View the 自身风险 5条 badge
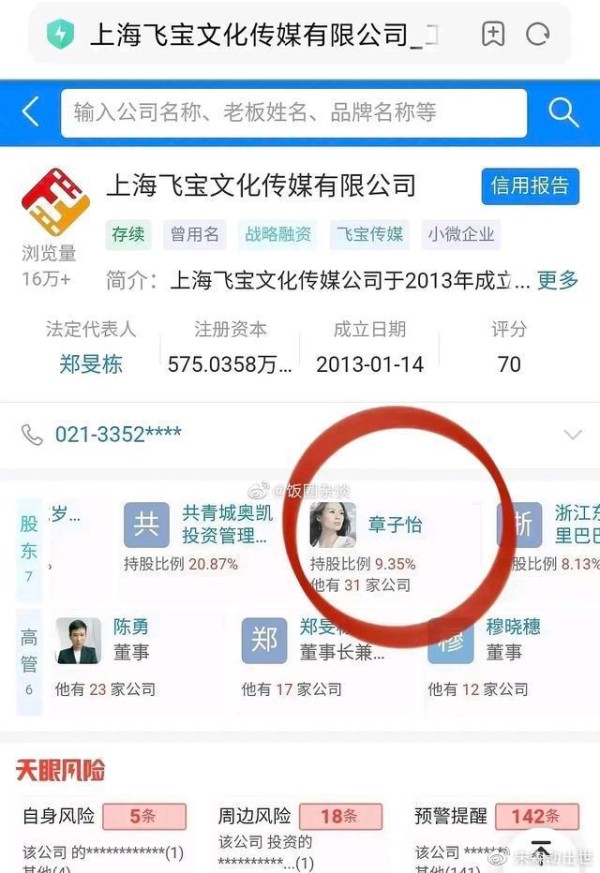Screen dimensions: 600x873 coord(145,816)
